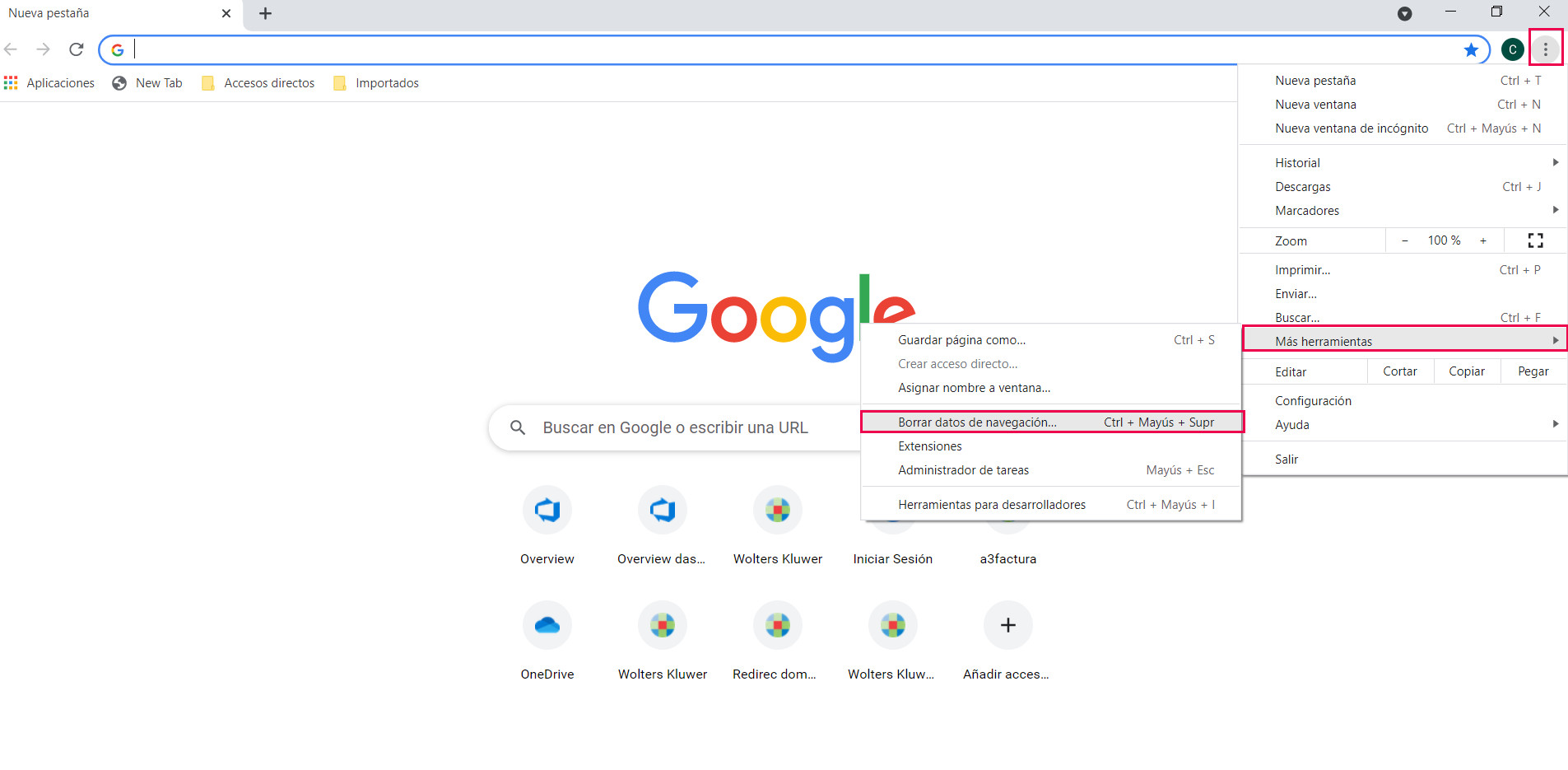The width and height of the screenshot is (1568, 770).
Task: Go forward with the forward arrow
Action: 44,49
